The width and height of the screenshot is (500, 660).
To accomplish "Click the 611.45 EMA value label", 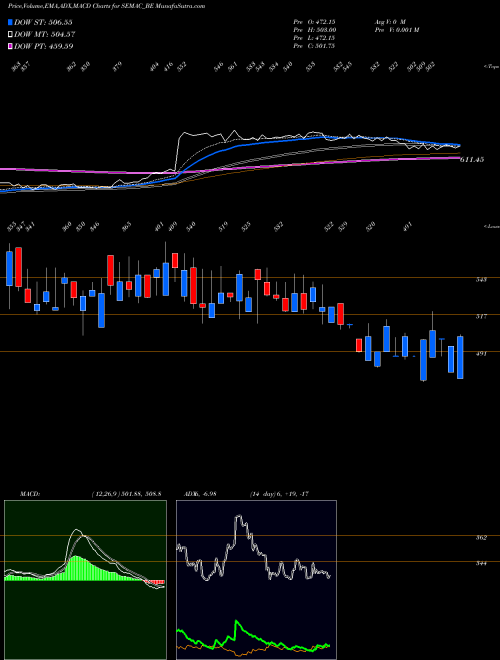I will point(472,160).
